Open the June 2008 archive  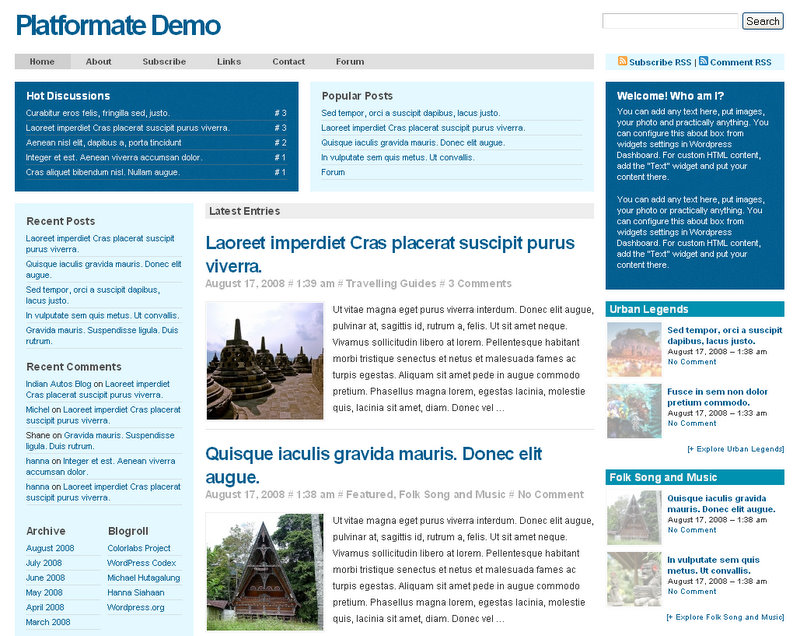[x=45, y=578]
